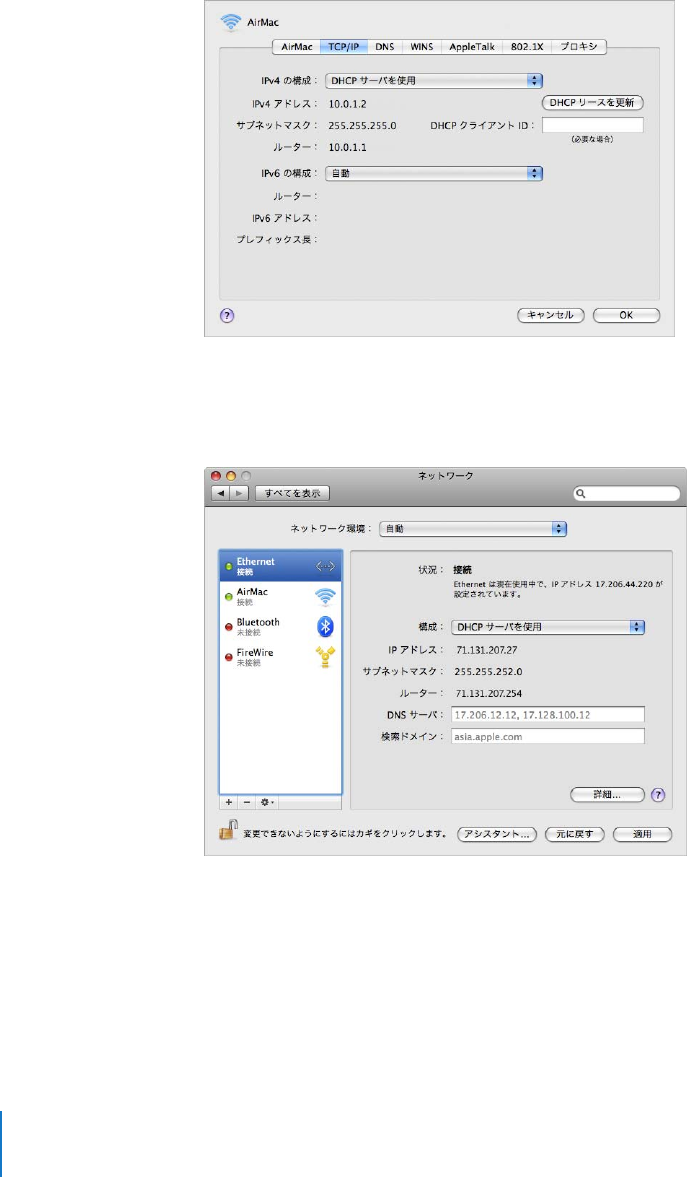Switch to the AppleTalk tab
The width and height of the screenshot is (687, 1177).
point(472,47)
